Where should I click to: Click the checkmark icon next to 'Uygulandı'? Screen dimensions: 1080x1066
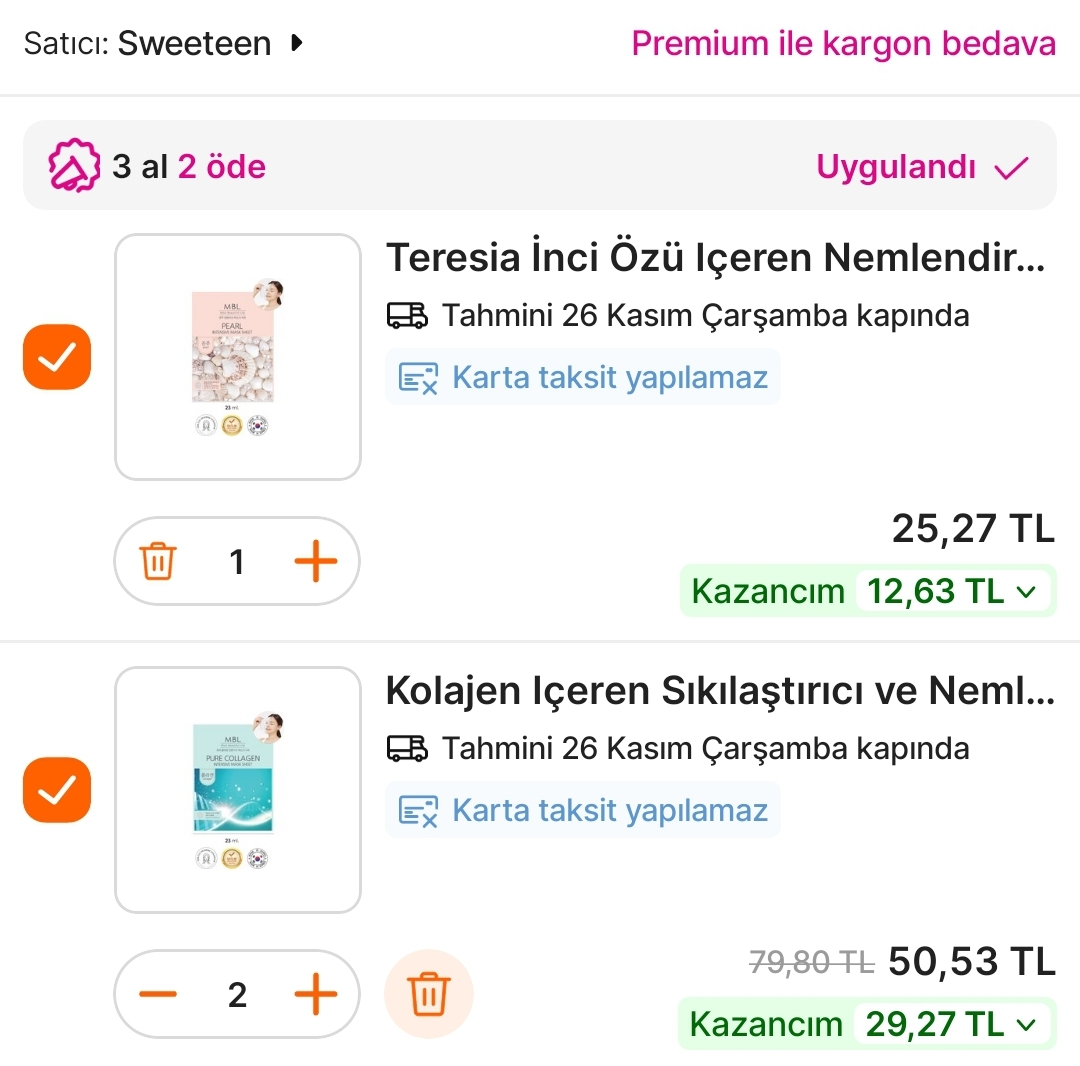(1011, 168)
